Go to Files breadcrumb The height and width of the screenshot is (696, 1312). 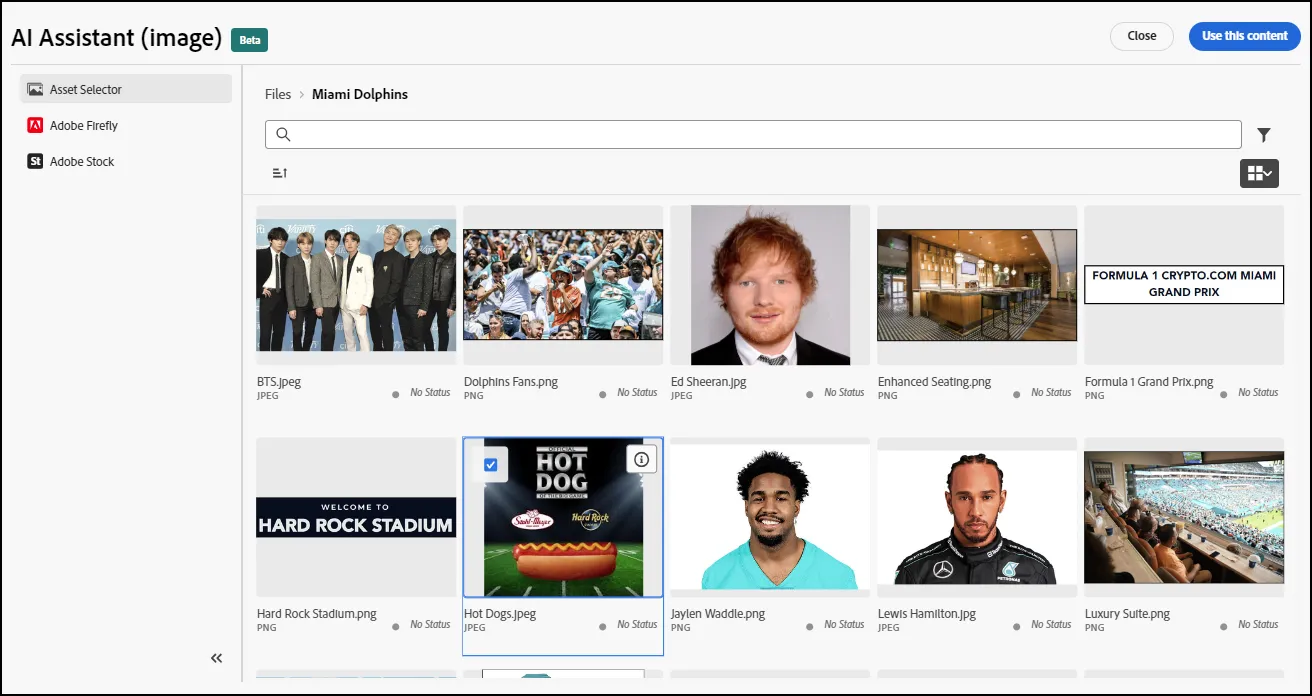tap(278, 94)
